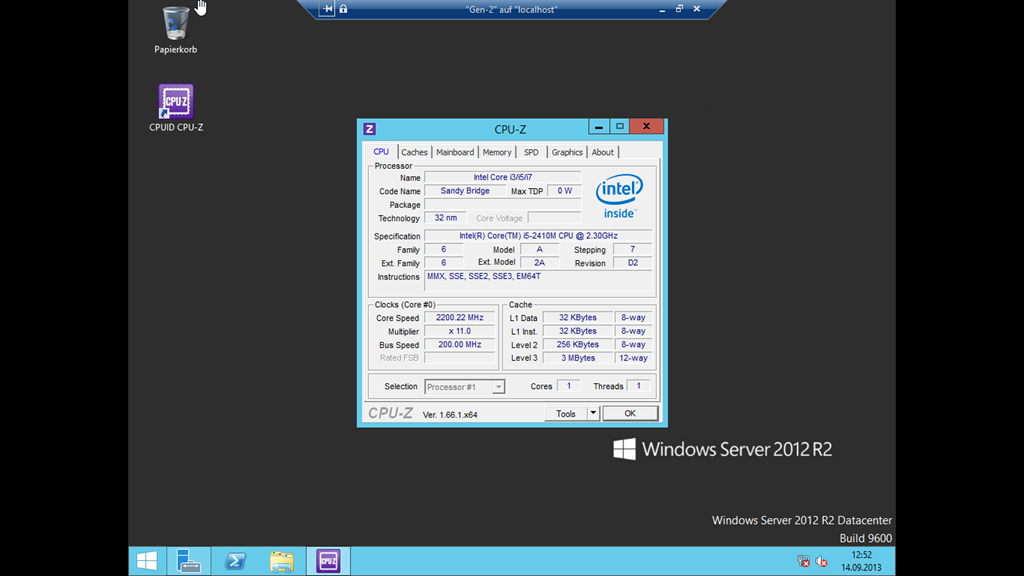
Task: Click the 32 nm technology value
Action: pos(445,218)
